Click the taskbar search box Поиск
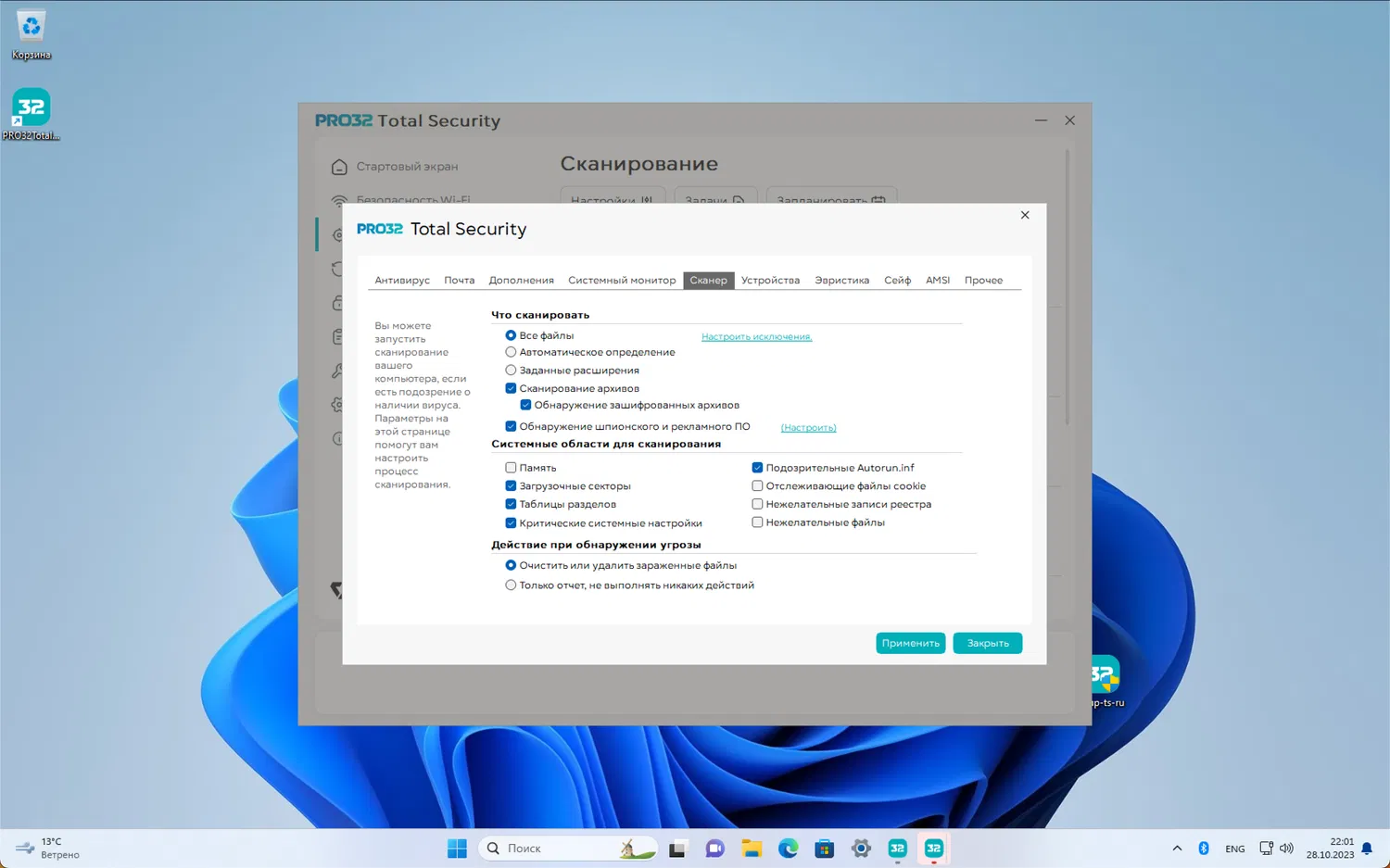 point(567,849)
